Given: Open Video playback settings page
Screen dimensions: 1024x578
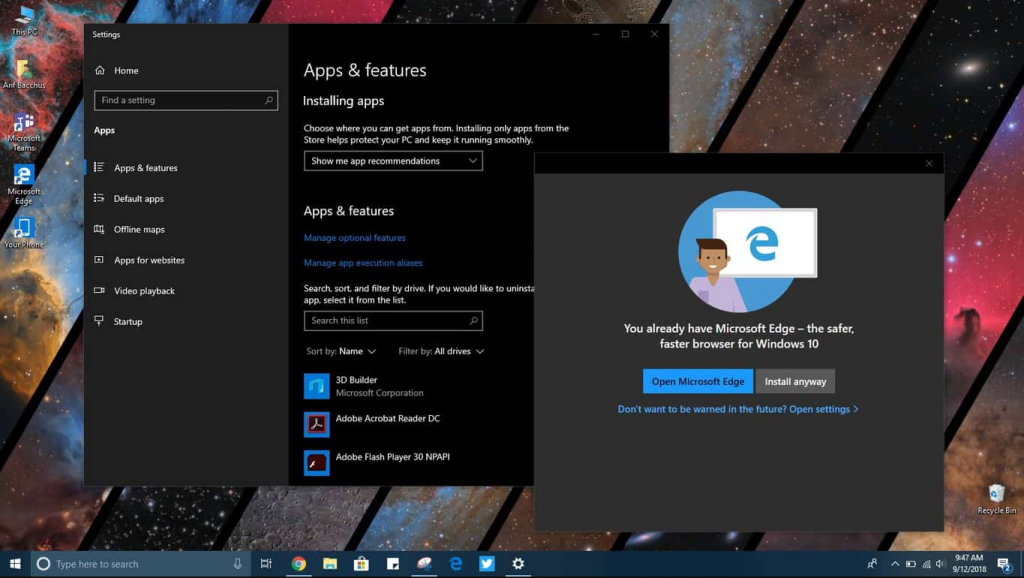Looking at the screenshot, I should point(185,291).
